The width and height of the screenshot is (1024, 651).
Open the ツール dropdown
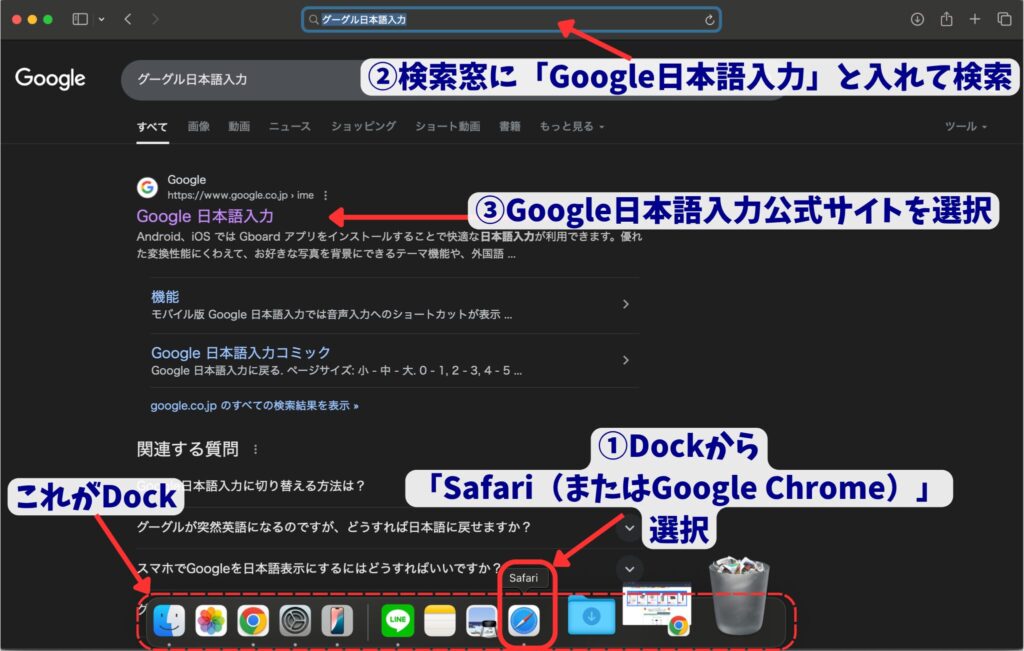click(x=965, y=126)
